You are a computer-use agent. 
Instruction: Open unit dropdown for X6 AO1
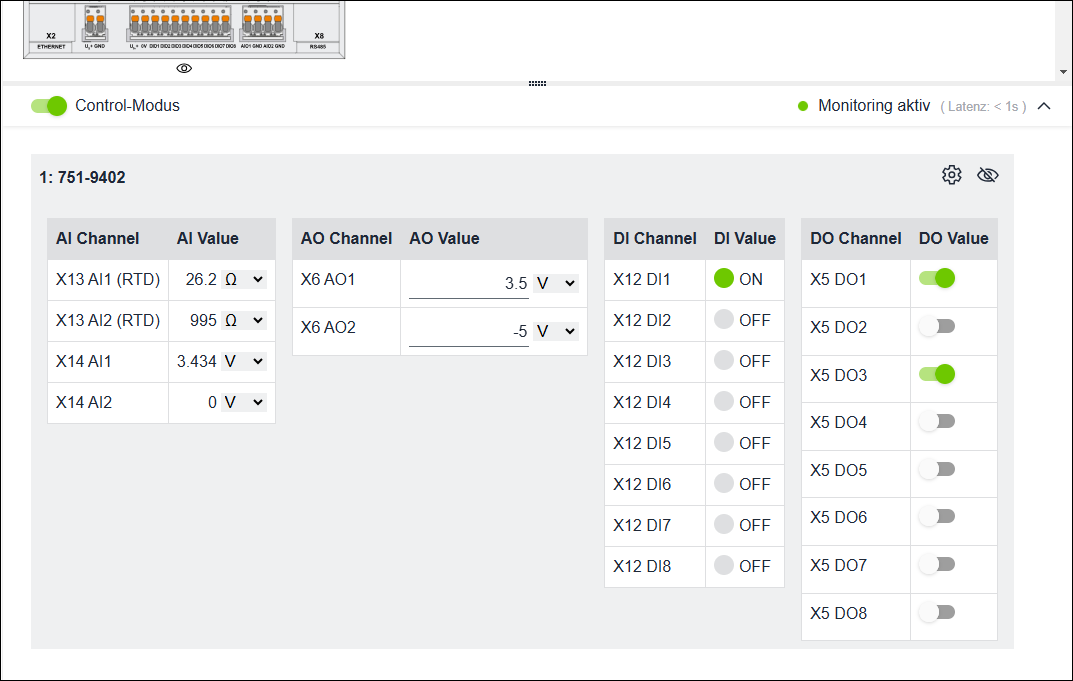tap(556, 283)
